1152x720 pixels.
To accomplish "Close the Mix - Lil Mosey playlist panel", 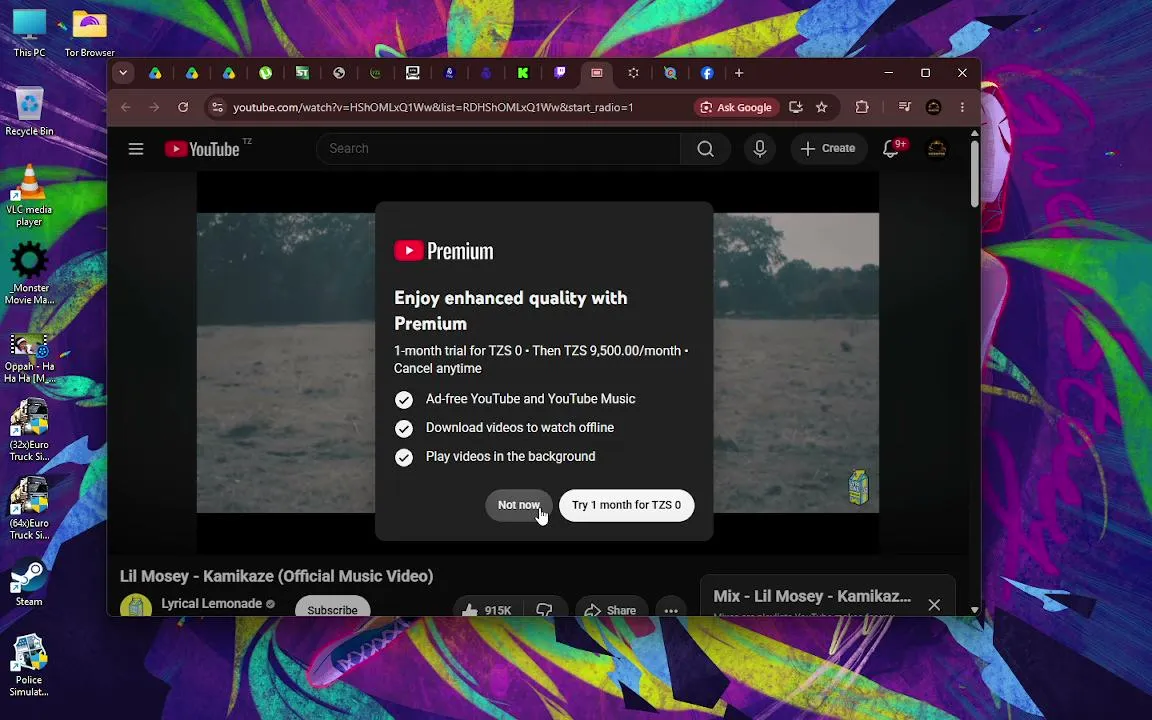I will [934, 605].
